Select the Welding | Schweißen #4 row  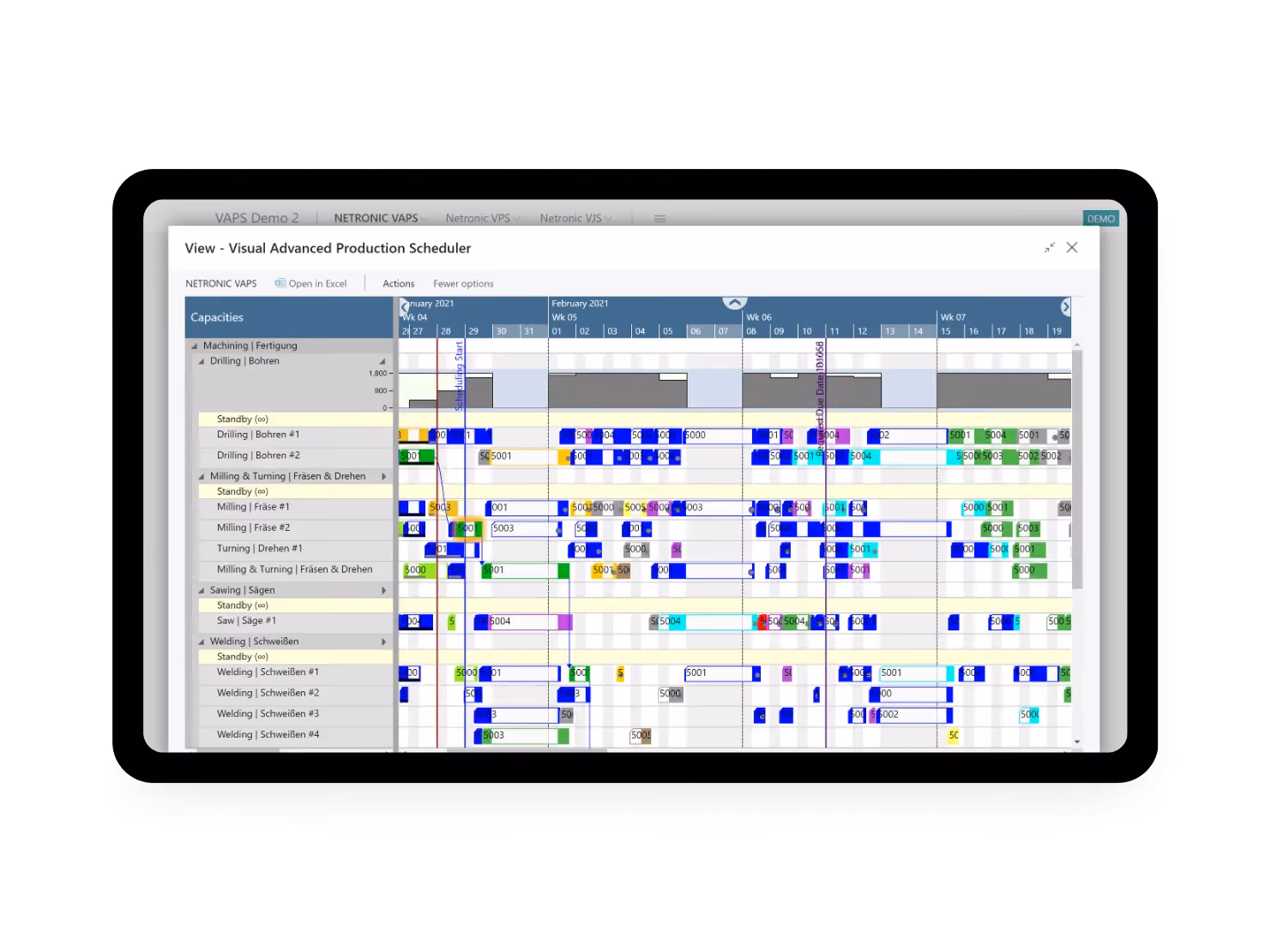[x=295, y=735]
